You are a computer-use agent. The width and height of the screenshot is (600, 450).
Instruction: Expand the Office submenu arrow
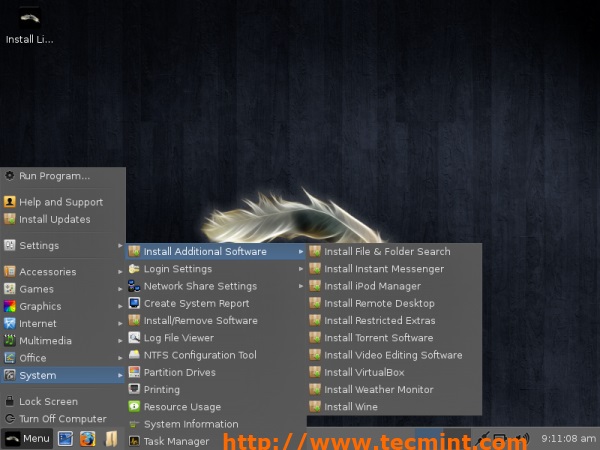(x=120, y=358)
